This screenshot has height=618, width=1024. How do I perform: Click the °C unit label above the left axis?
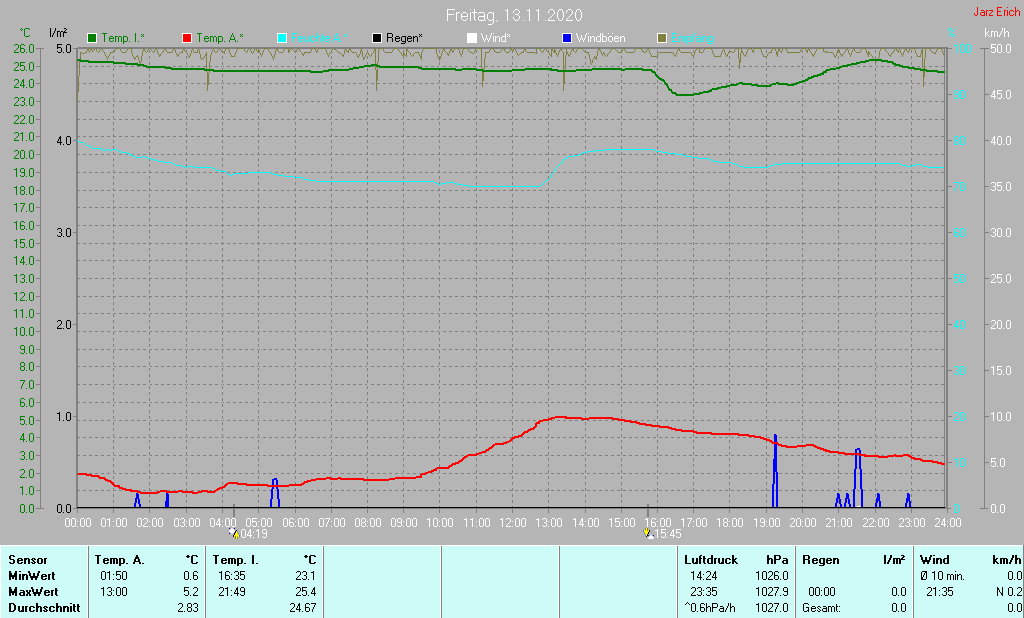point(25,33)
